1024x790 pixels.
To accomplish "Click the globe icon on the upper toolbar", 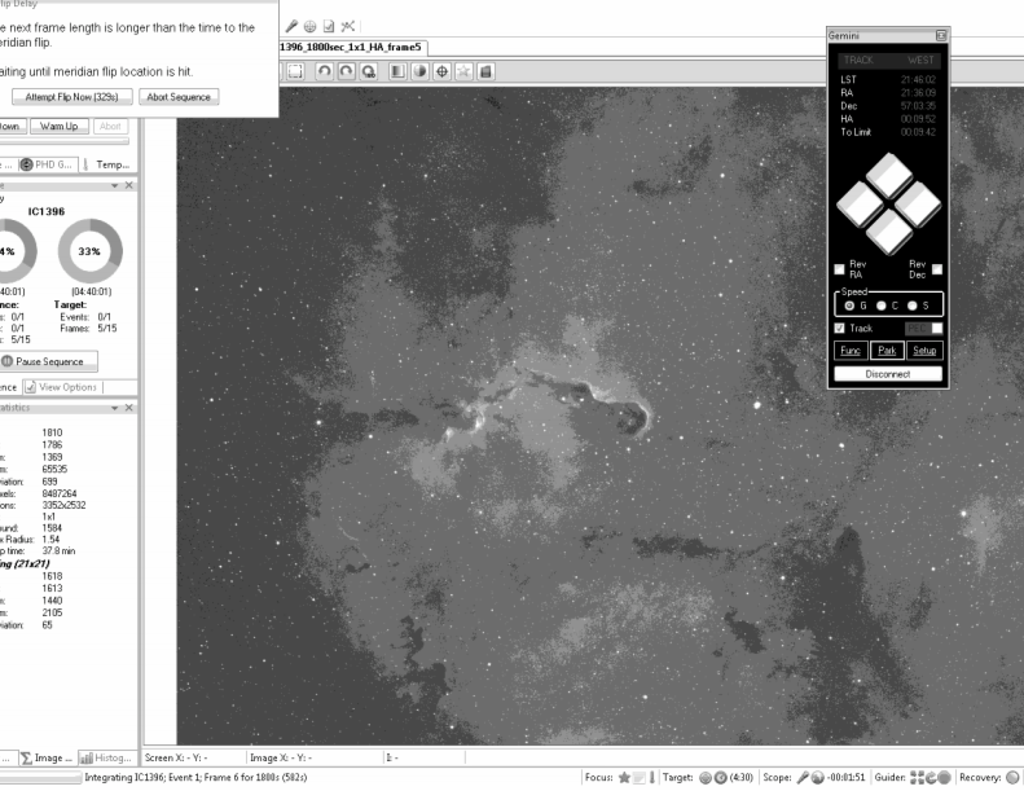I will pos(310,25).
